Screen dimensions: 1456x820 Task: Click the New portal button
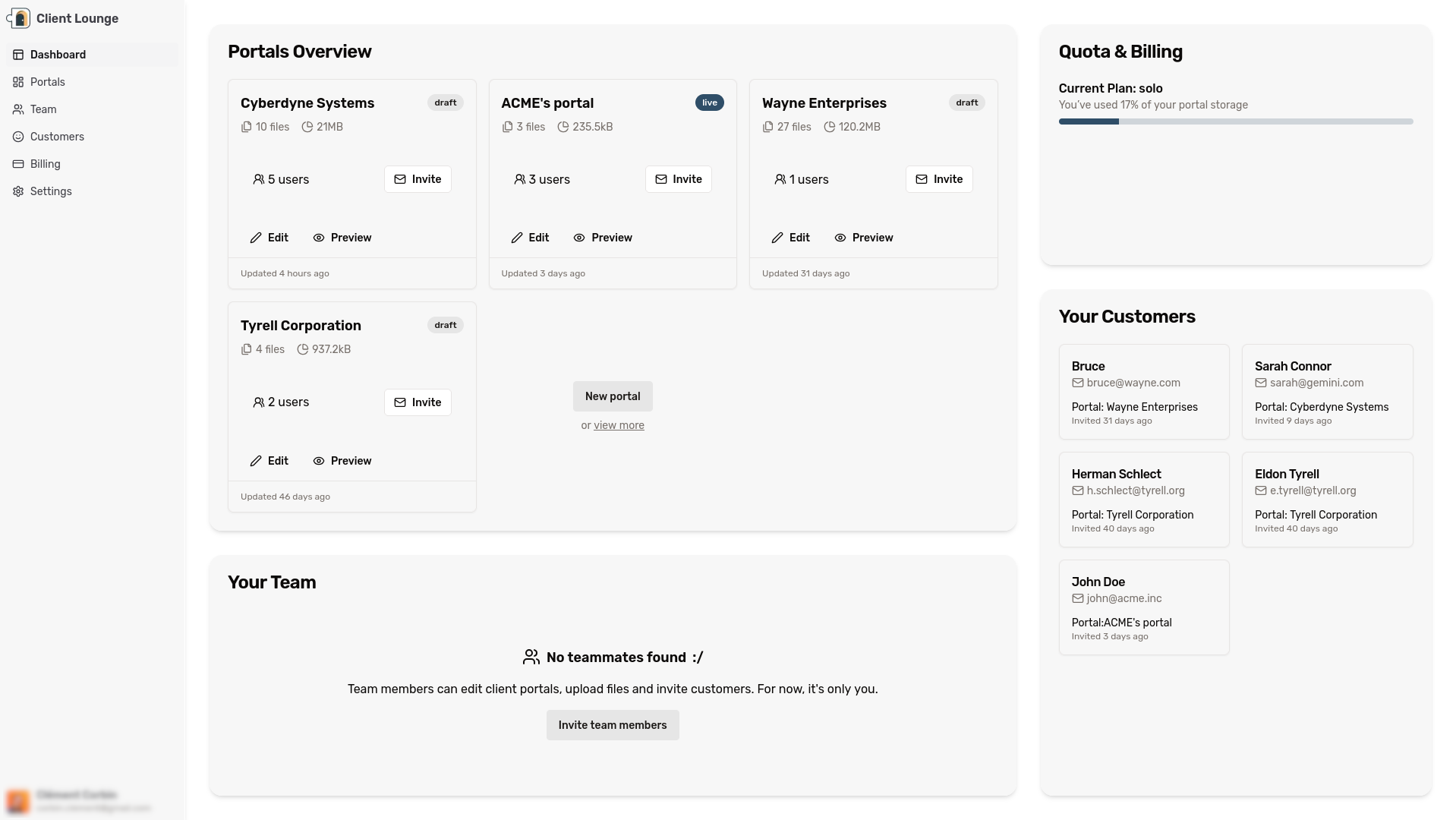tap(612, 396)
